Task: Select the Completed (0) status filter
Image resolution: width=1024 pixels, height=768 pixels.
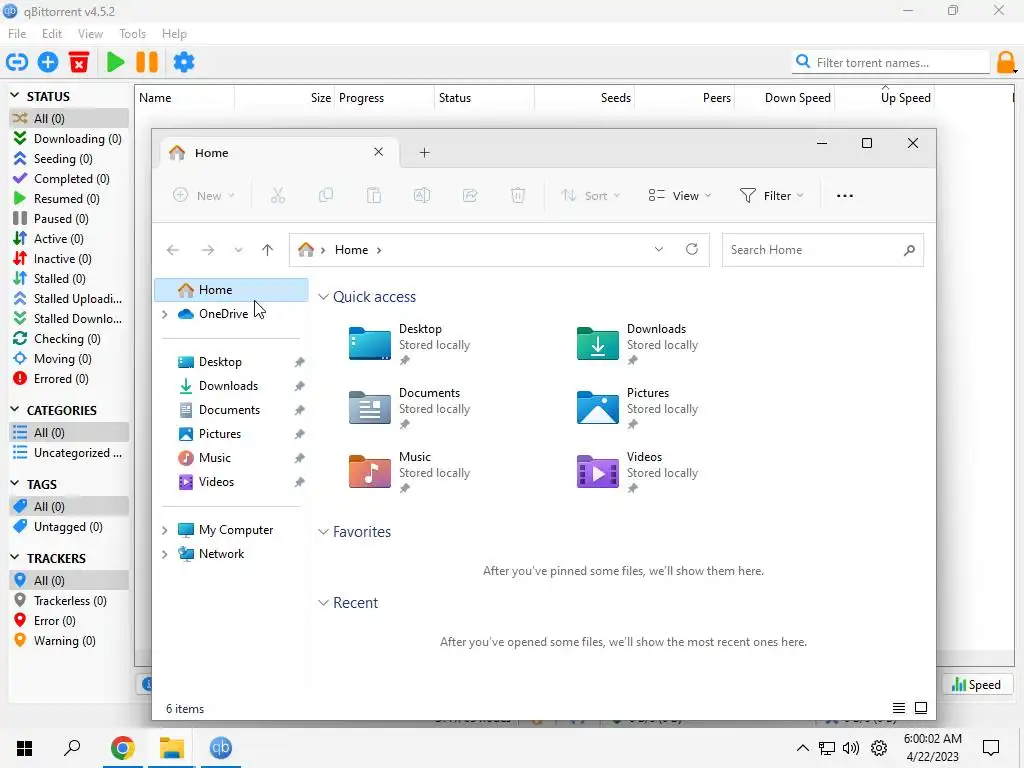Action: pos(69,179)
